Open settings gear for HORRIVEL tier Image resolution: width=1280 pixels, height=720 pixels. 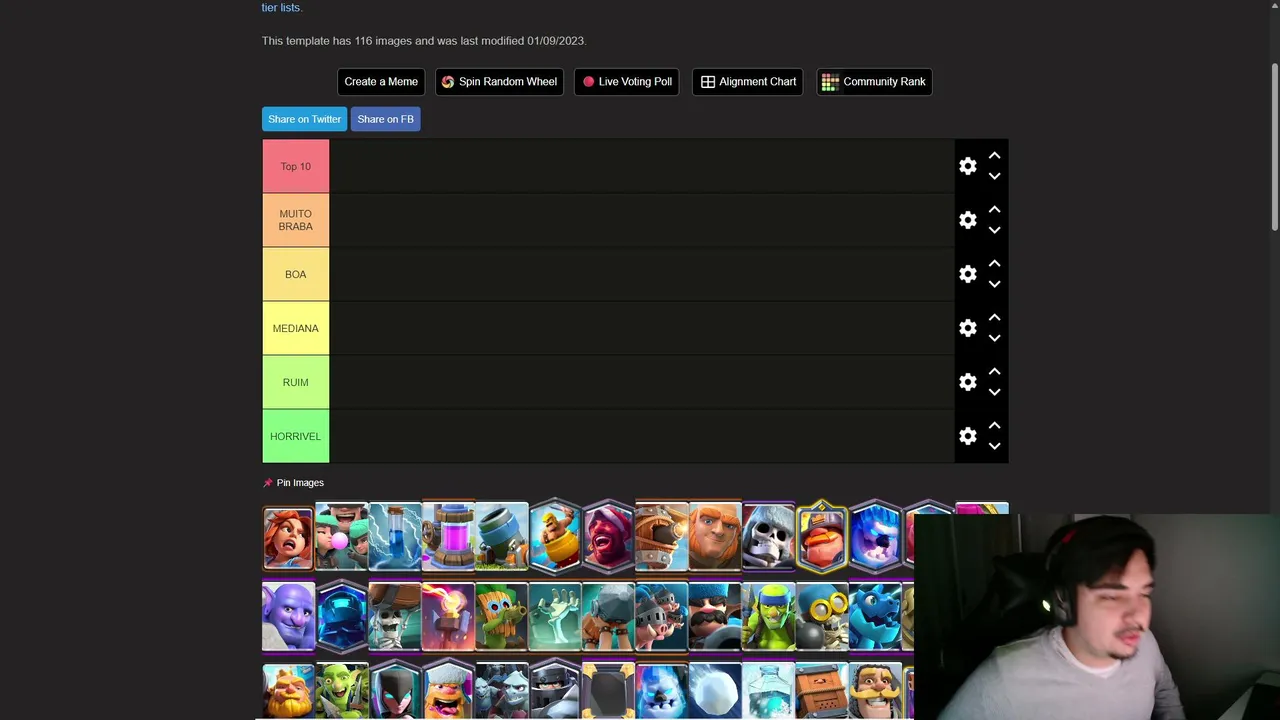click(967, 436)
